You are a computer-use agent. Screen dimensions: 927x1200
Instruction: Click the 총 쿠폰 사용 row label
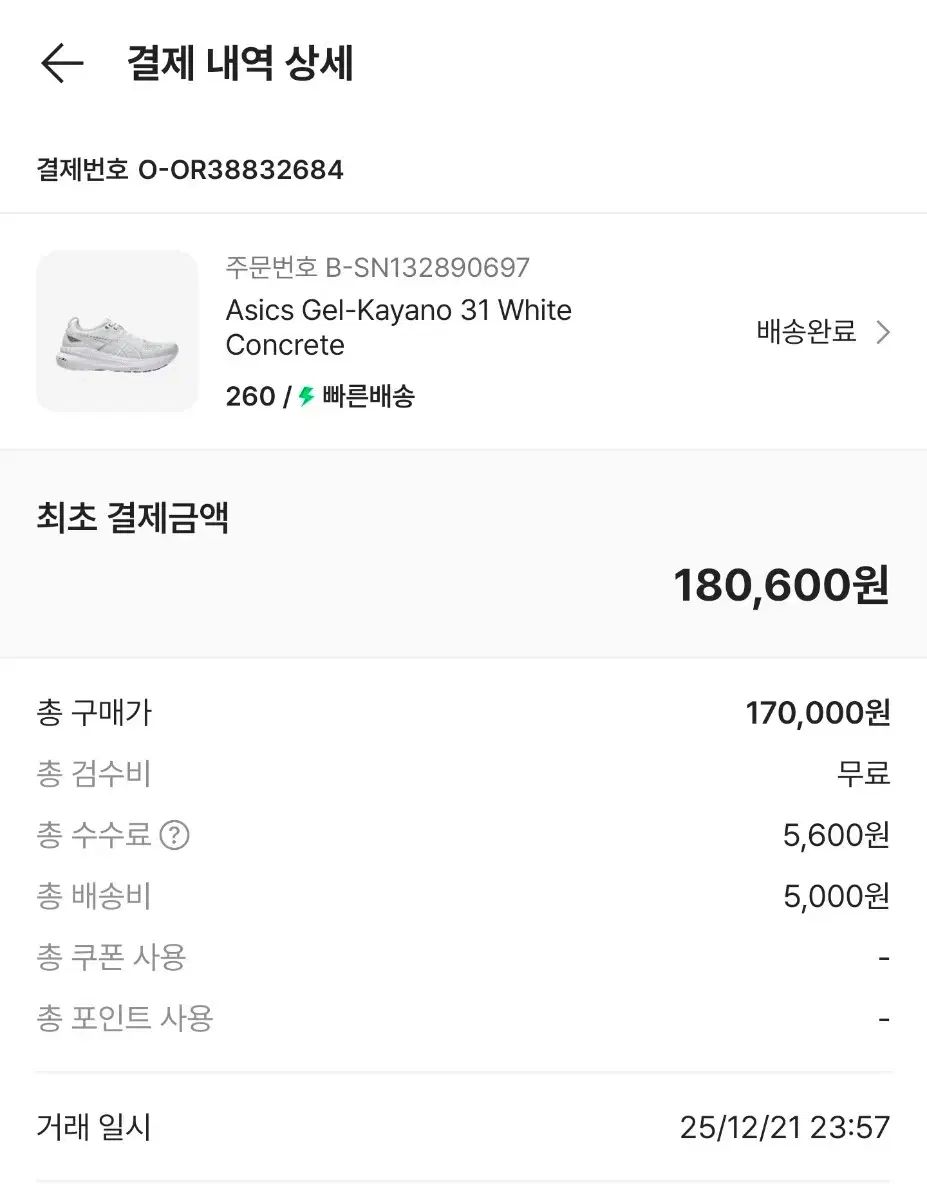[x=111, y=957]
